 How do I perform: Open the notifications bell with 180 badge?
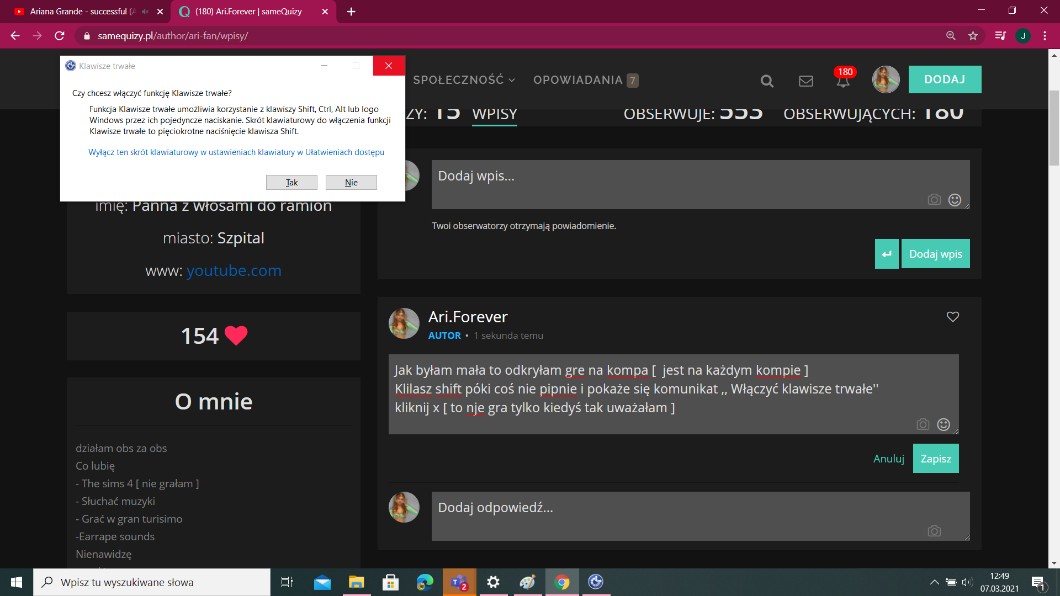(843, 81)
